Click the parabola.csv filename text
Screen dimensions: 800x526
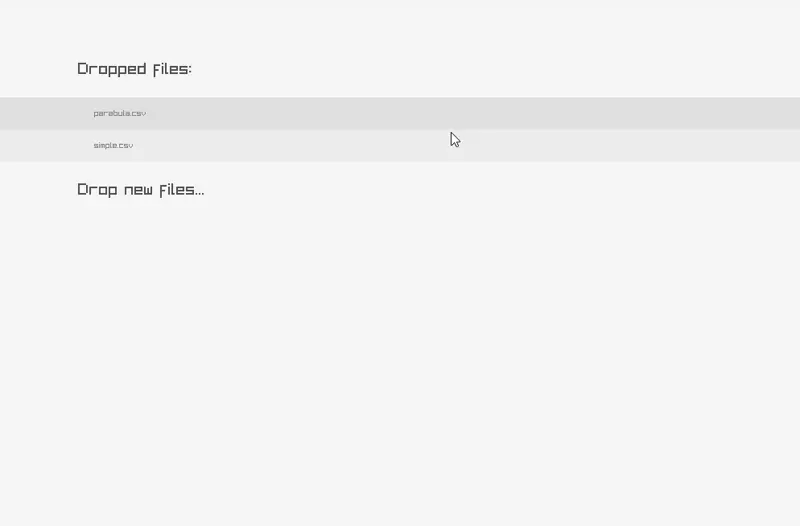(120, 113)
